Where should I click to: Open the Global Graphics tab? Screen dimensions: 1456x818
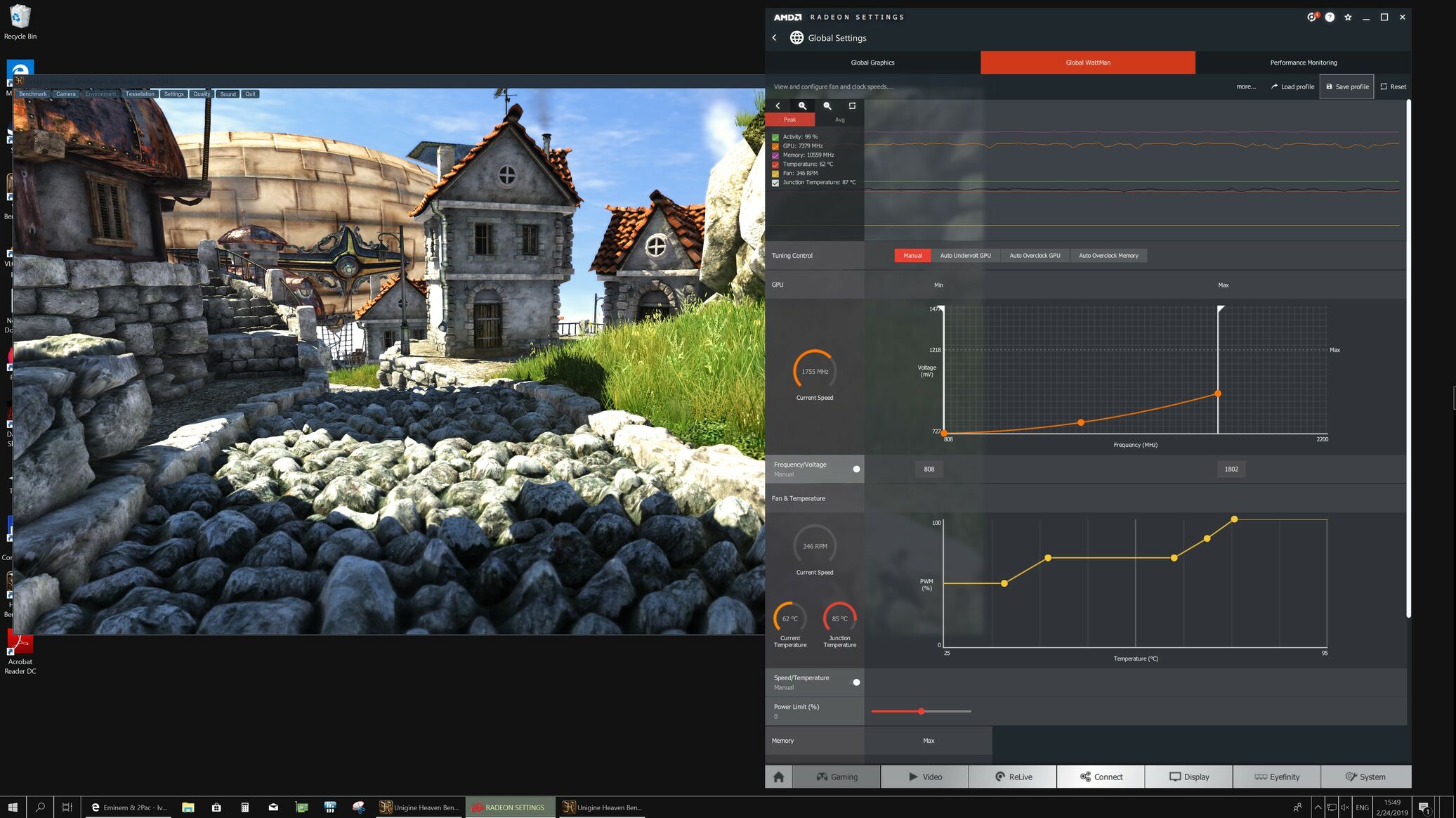pyautogui.click(x=872, y=63)
